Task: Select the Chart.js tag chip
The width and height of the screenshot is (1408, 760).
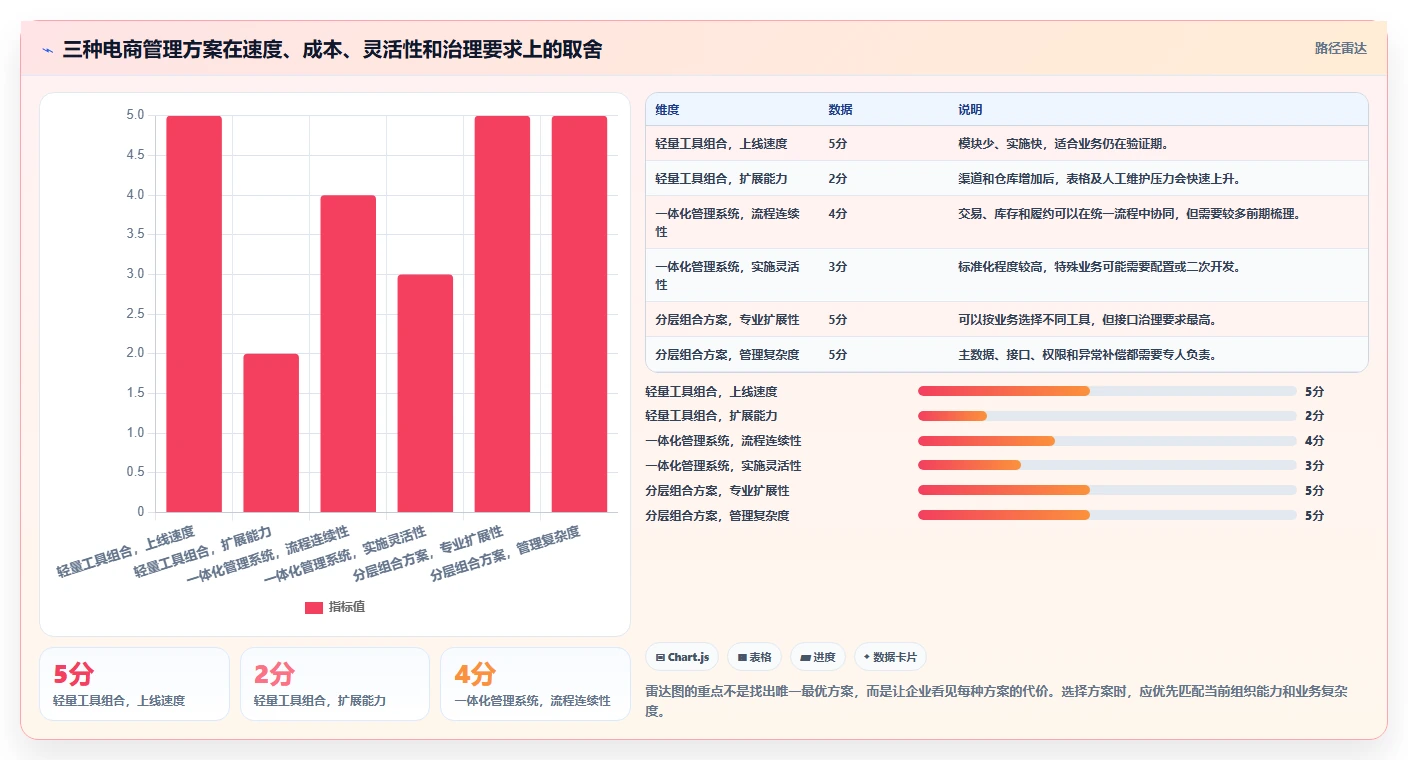Action: pos(682,657)
